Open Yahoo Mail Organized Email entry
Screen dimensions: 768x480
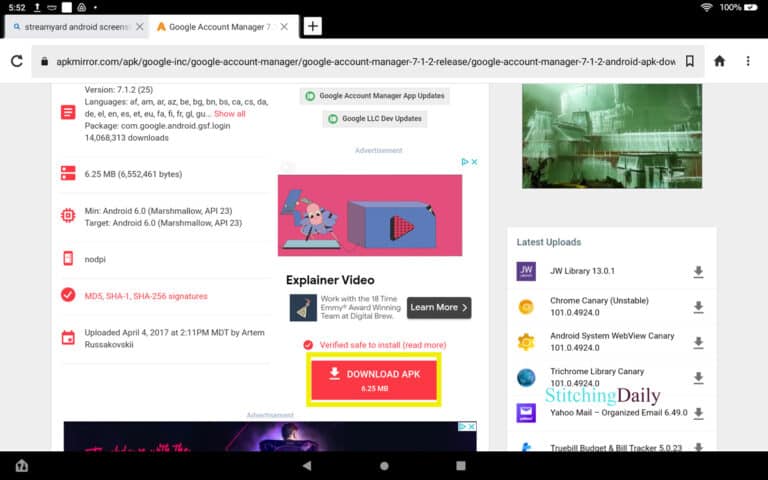click(619, 413)
